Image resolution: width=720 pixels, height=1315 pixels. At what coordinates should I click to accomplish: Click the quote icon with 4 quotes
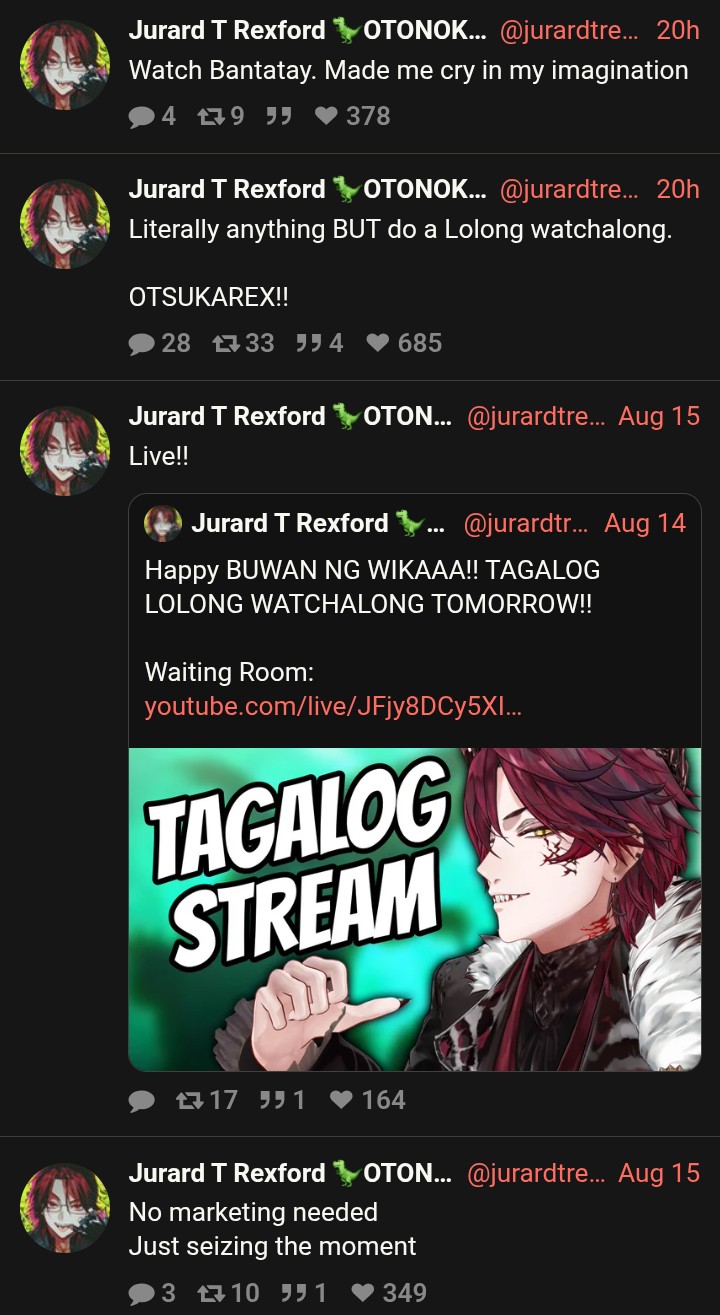pos(319,344)
